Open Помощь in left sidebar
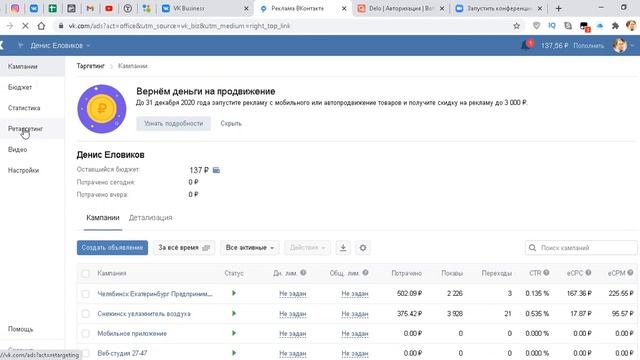Screen dimensions: 640x360 [x=20, y=329]
